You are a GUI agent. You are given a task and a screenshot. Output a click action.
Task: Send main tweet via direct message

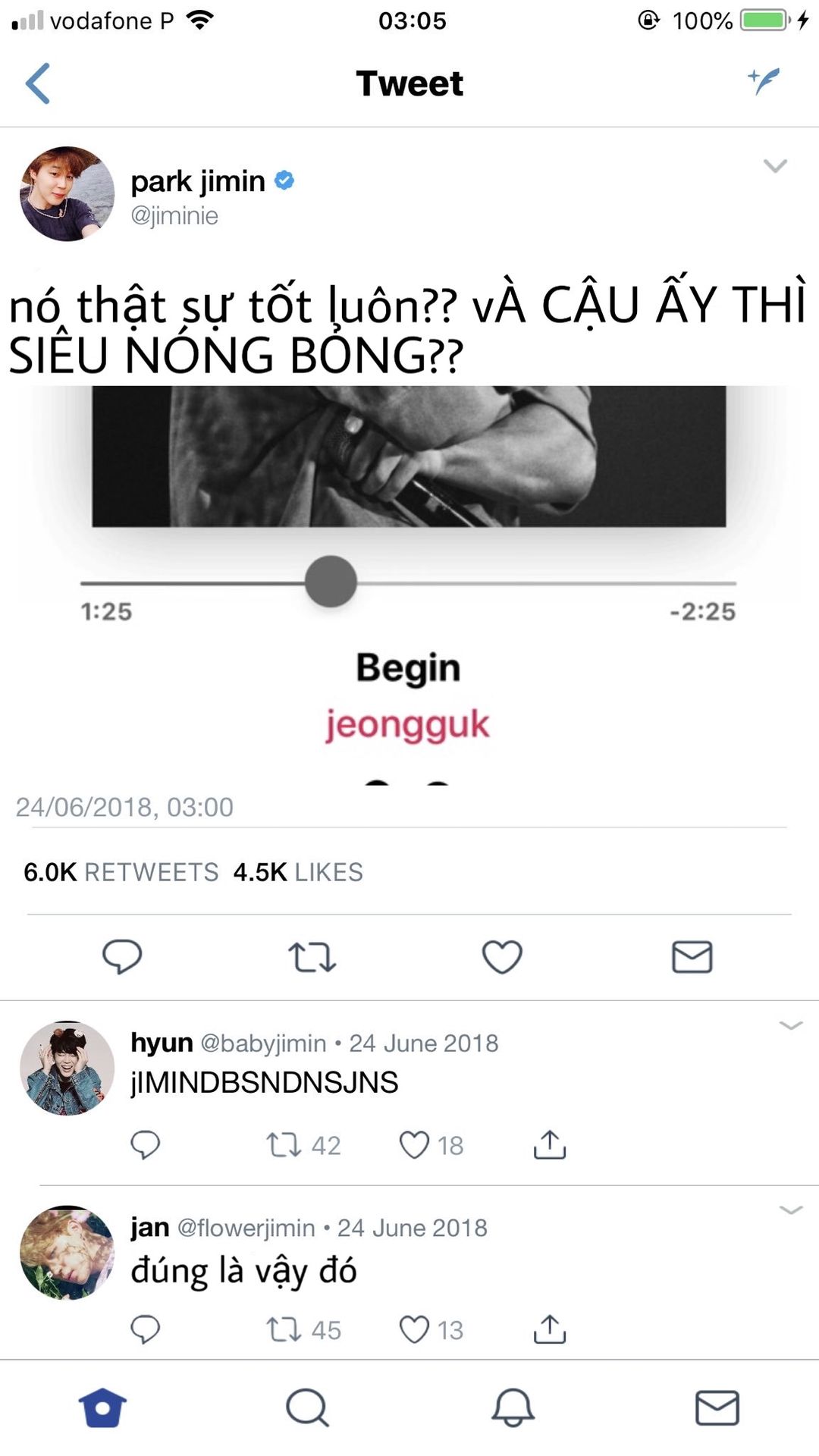coord(692,957)
